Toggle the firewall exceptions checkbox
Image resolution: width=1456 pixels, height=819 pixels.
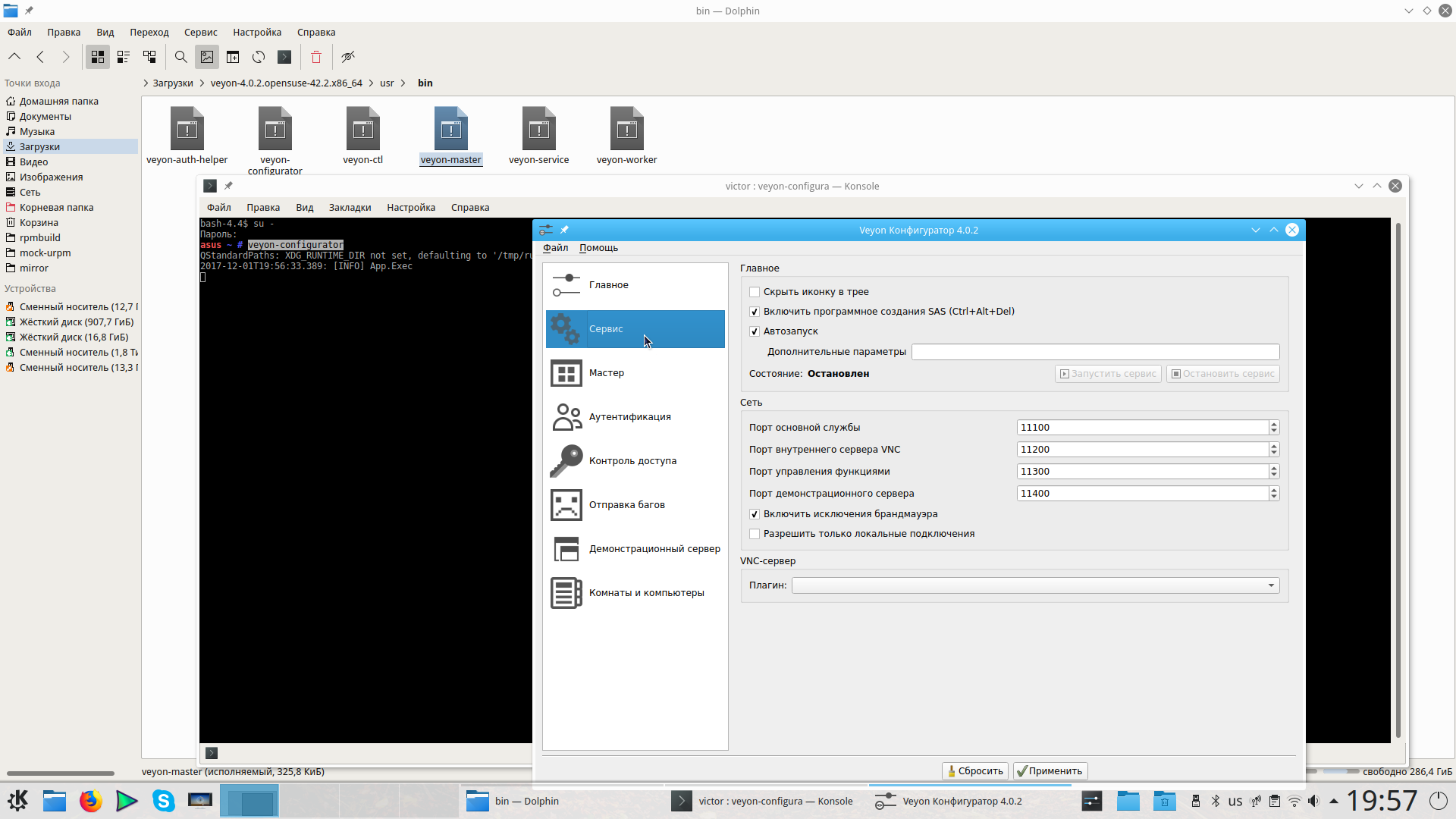(x=755, y=514)
